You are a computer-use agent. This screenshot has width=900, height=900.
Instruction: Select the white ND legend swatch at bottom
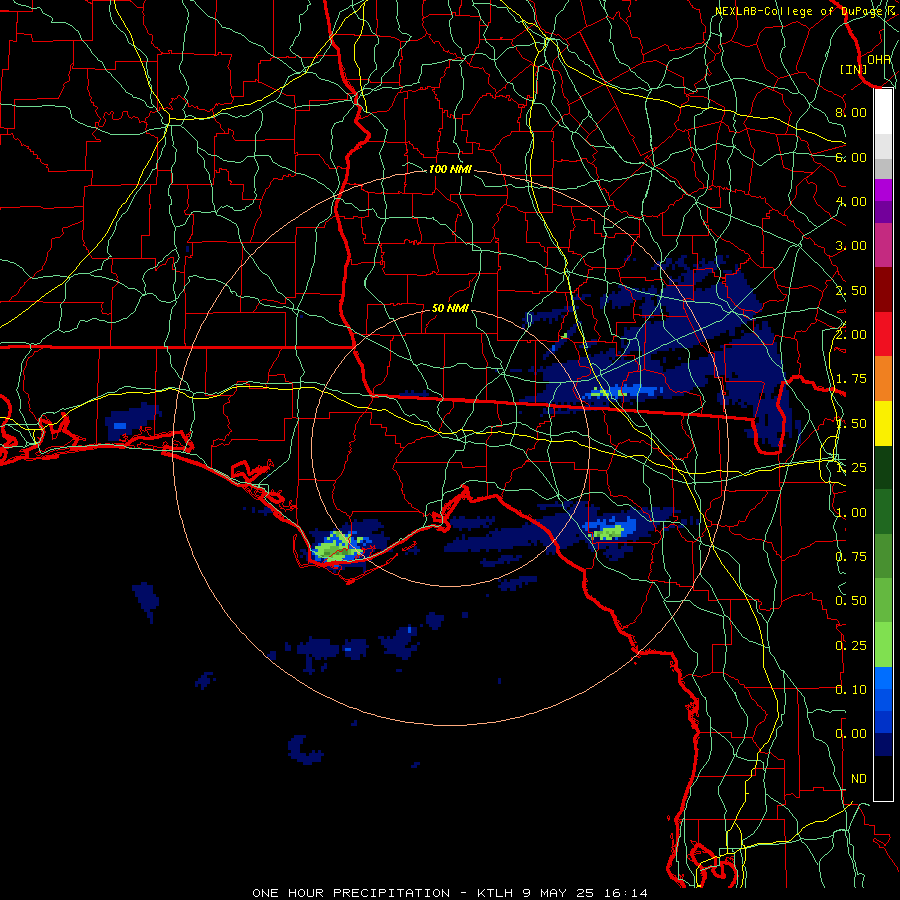[x=883, y=778]
